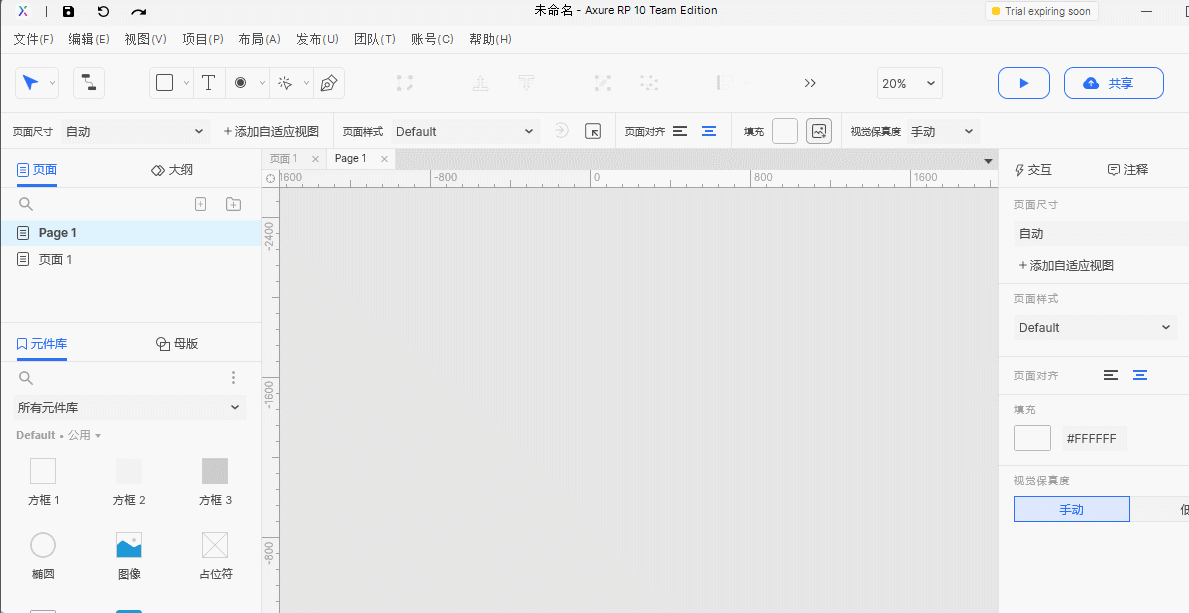Open the 所有元件库 library dropdown
Screen dimensions: 1189x613
pyautogui.click(x=129, y=407)
